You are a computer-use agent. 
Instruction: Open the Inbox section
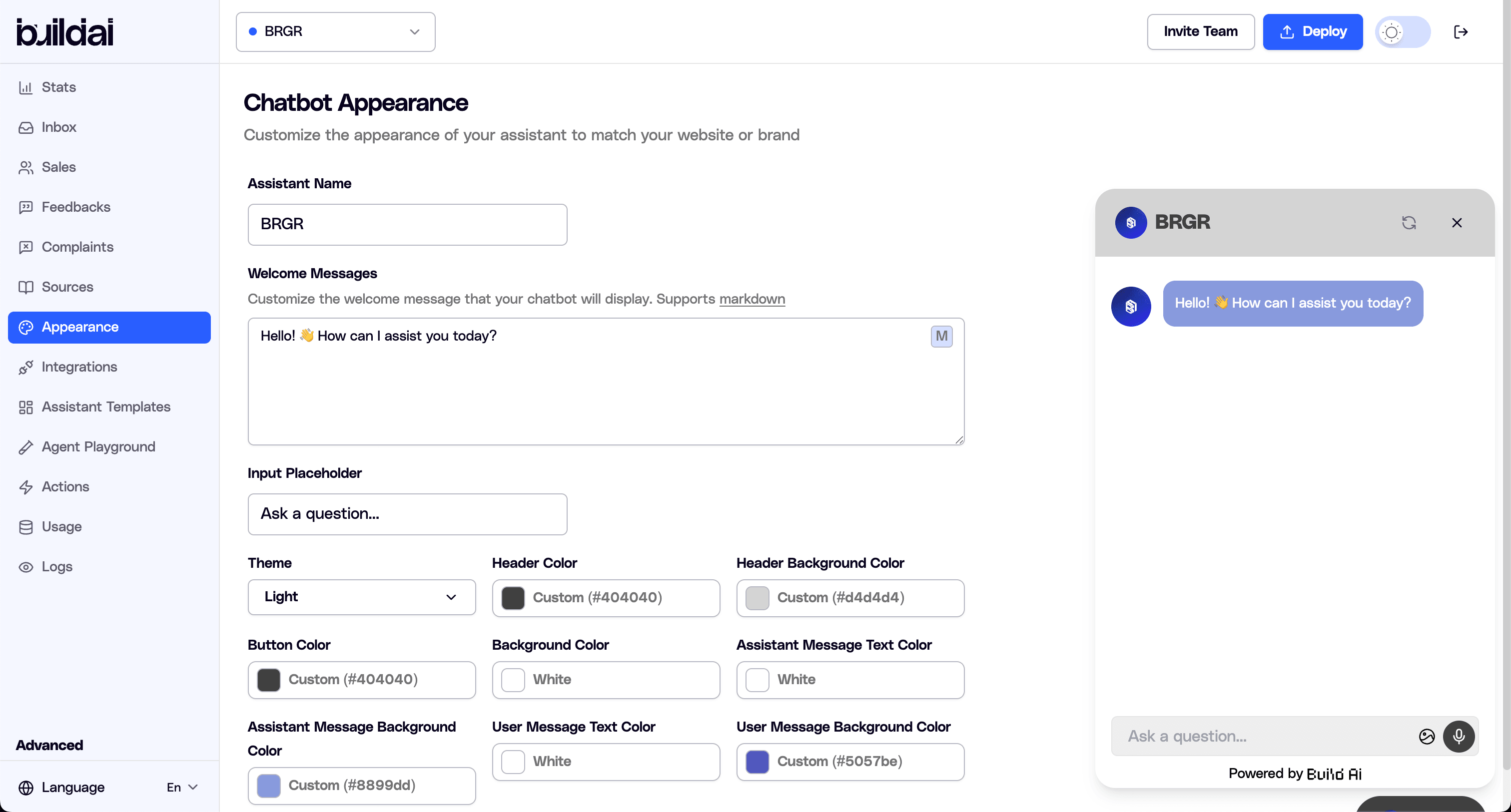(58, 127)
